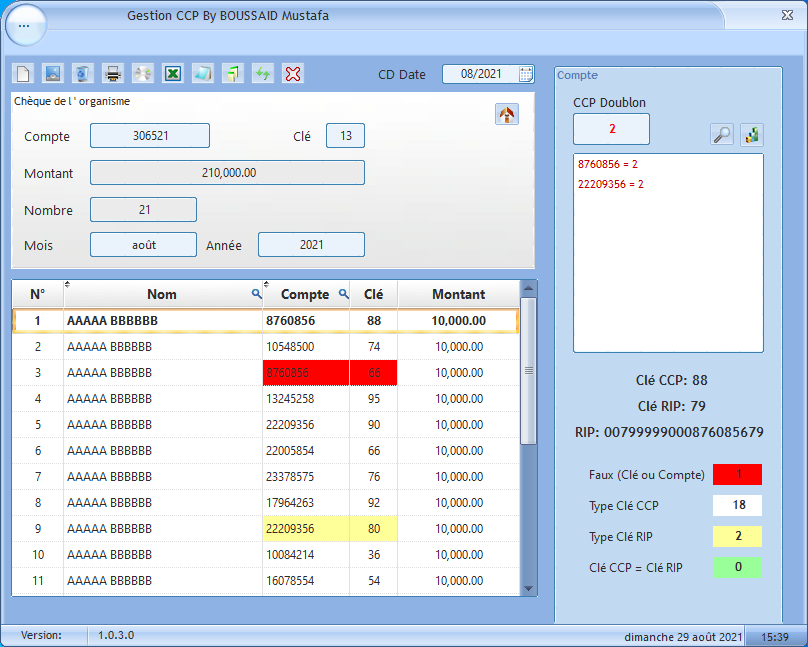Screen dimensions: 808x647
Task: Click the red X delete icon
Action: (293, 73)
